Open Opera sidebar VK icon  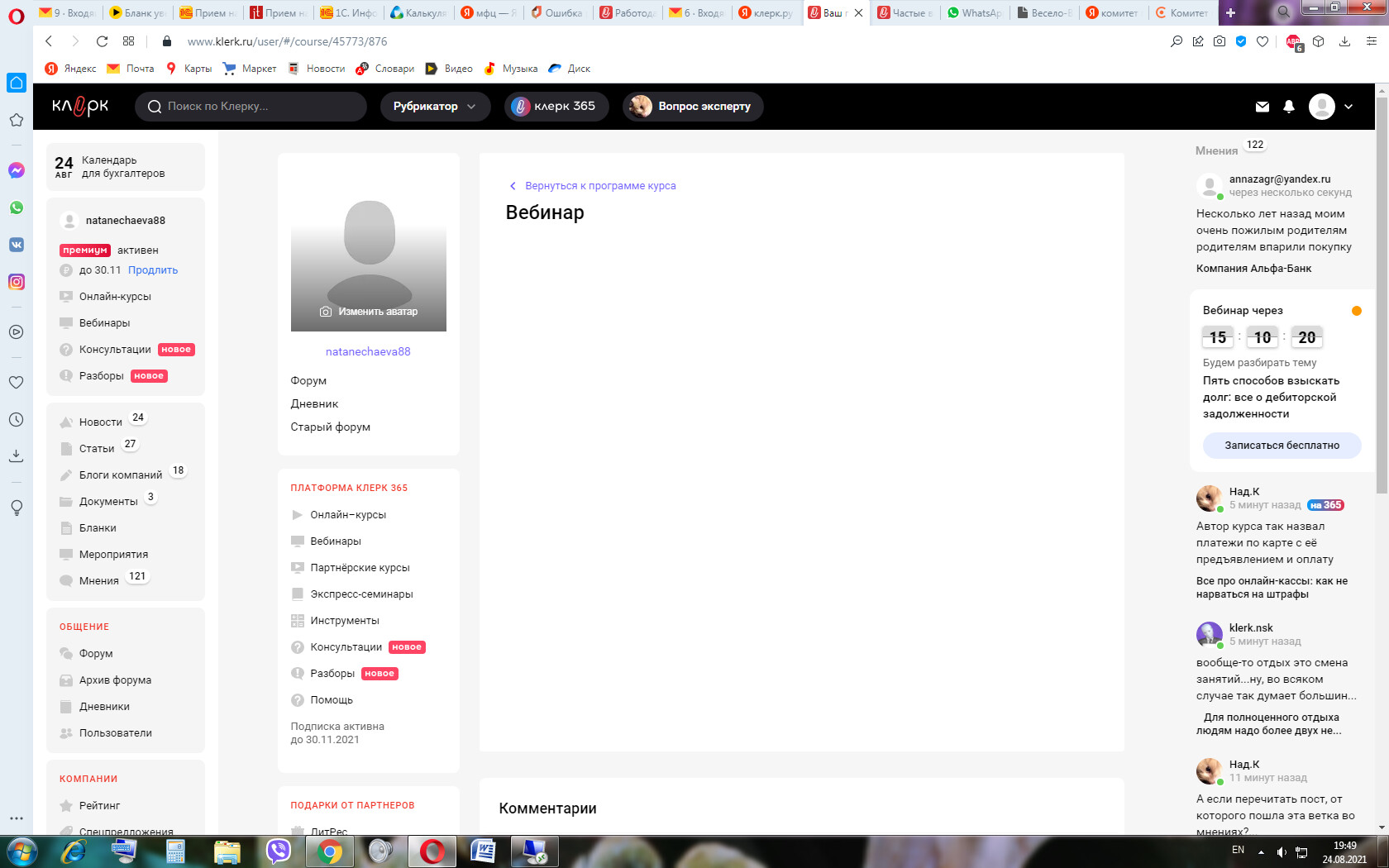coord(17,245)
